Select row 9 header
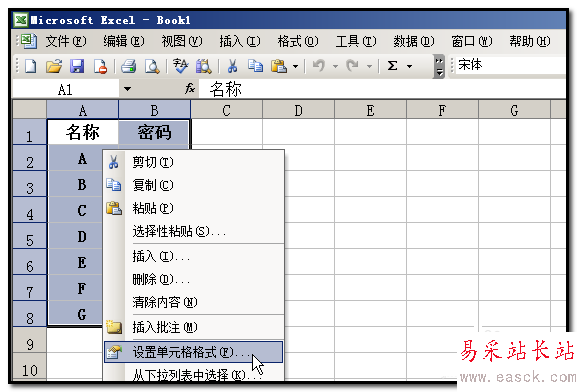 pos(30,340)
